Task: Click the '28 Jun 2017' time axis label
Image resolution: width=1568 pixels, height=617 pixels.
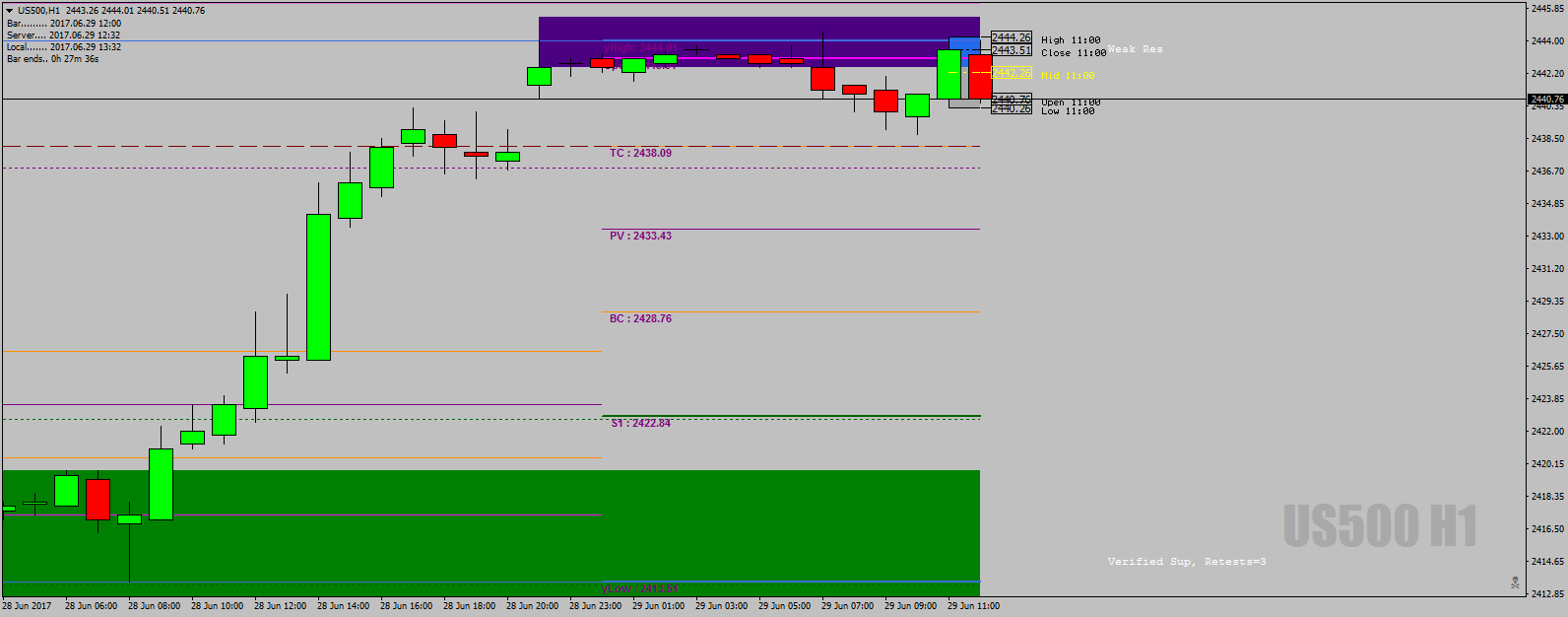Action: (28, 606)
